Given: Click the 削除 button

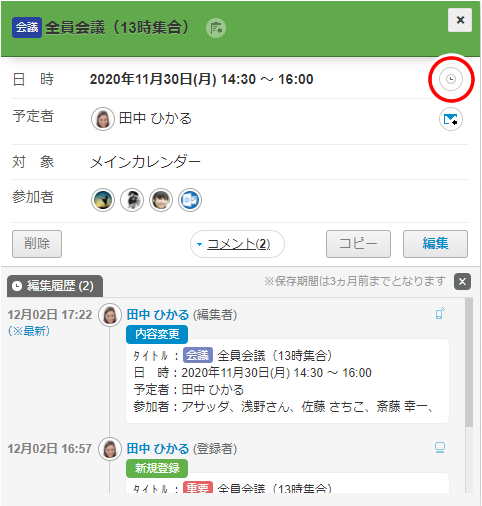Looking at the screenshot, I should click(37, 244).
